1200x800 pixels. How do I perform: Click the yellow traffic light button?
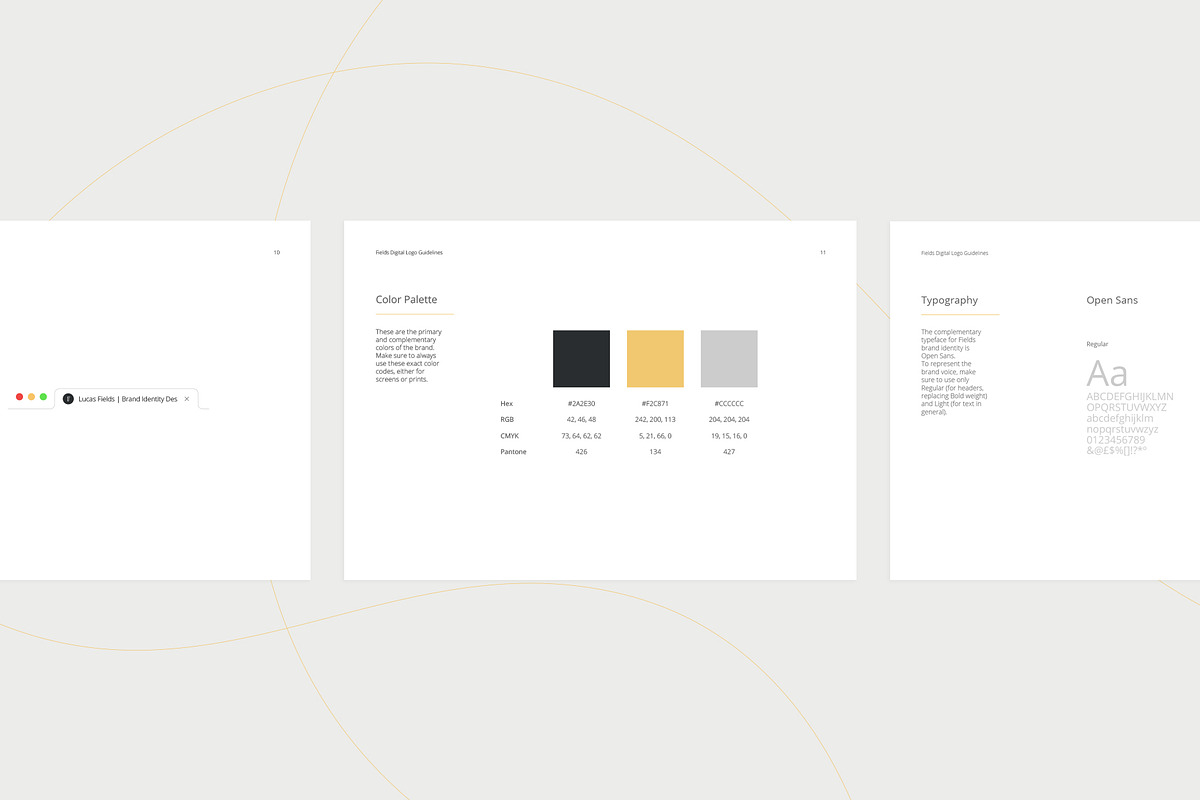30,396
